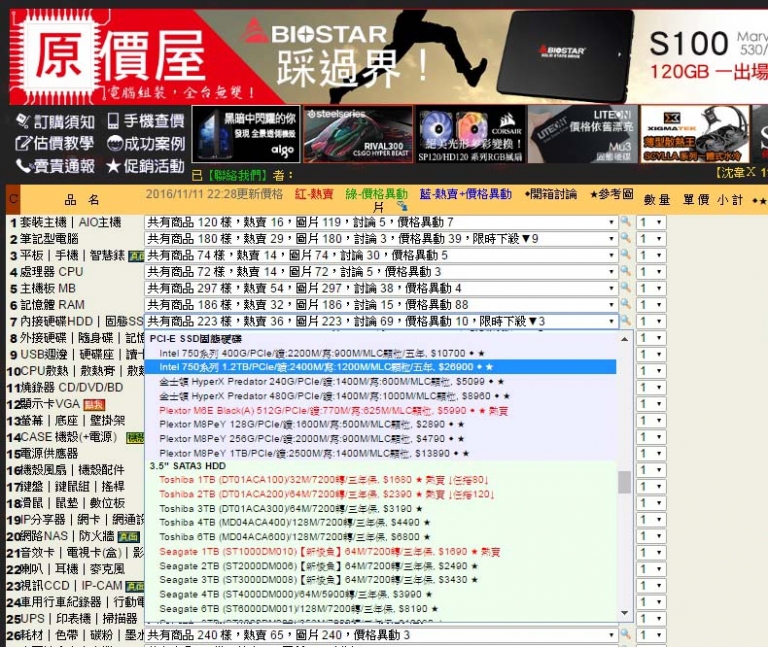Collapse the open 內接硬碟HDD product dropdown
Image resolution: width=768 pixels, height=647 pixels.
pyautogui.click(x=381, y=321)
